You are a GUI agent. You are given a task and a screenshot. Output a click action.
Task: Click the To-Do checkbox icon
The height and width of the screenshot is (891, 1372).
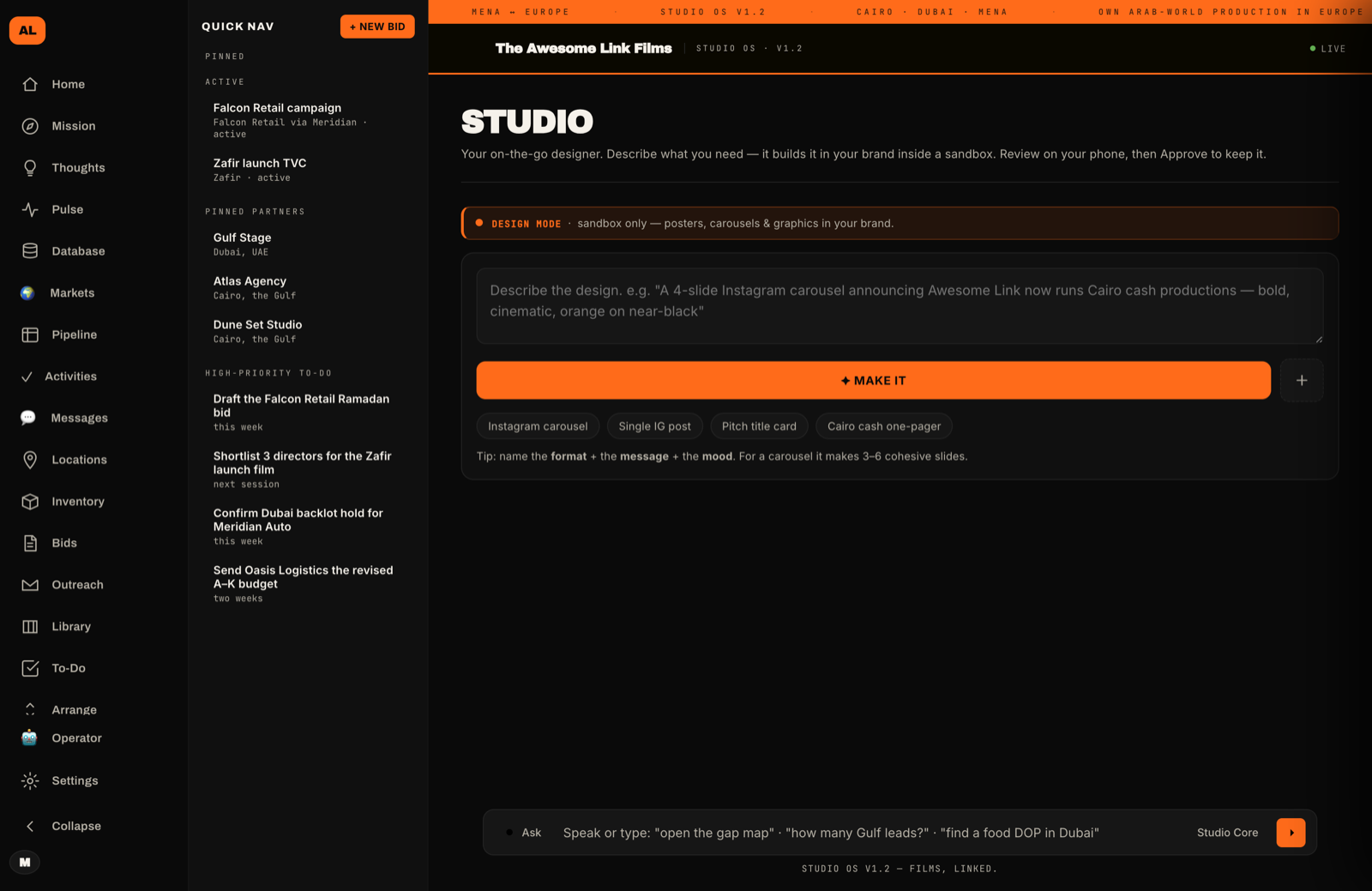30,668
